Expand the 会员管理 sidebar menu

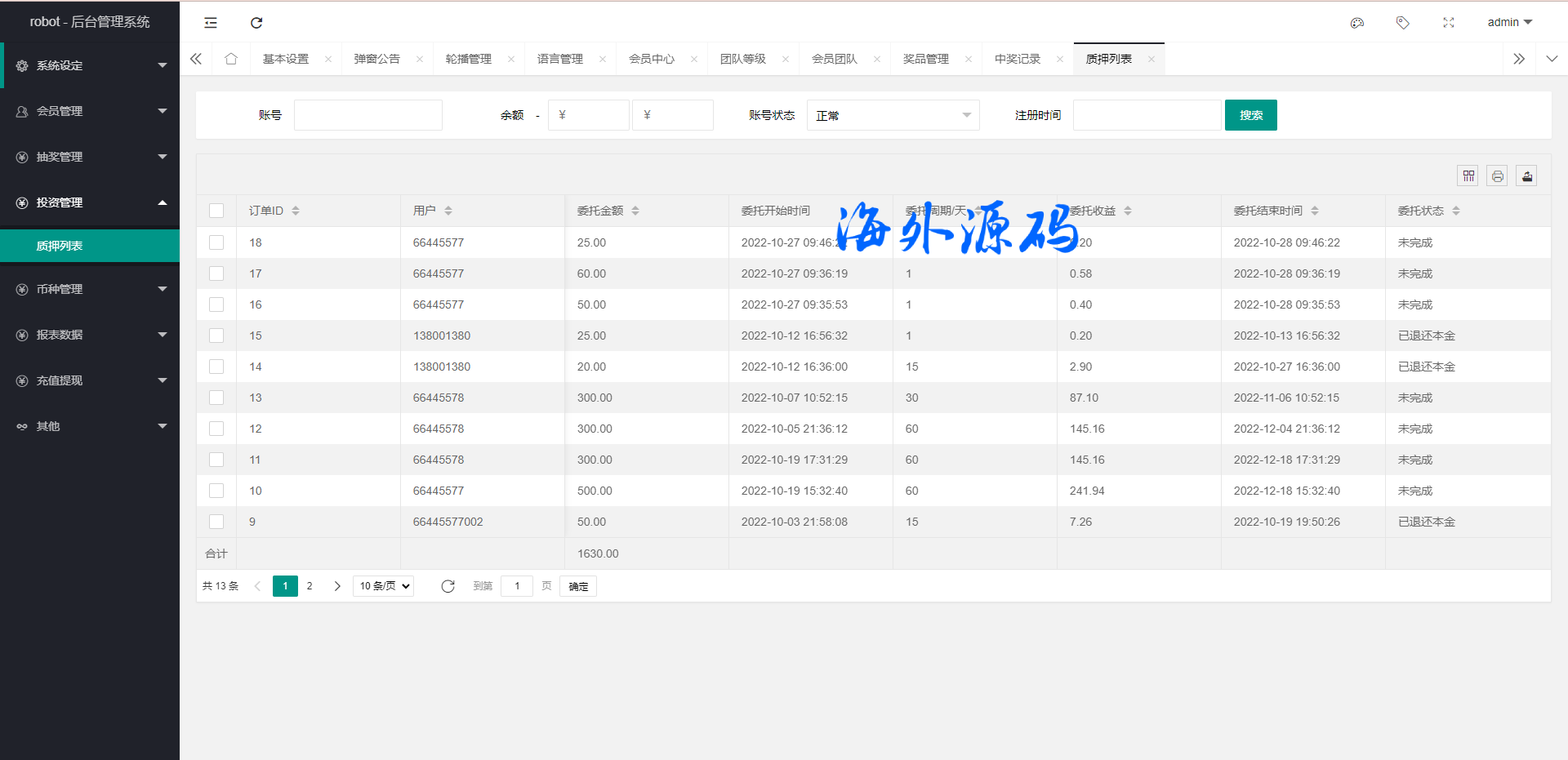coord(90,111)
